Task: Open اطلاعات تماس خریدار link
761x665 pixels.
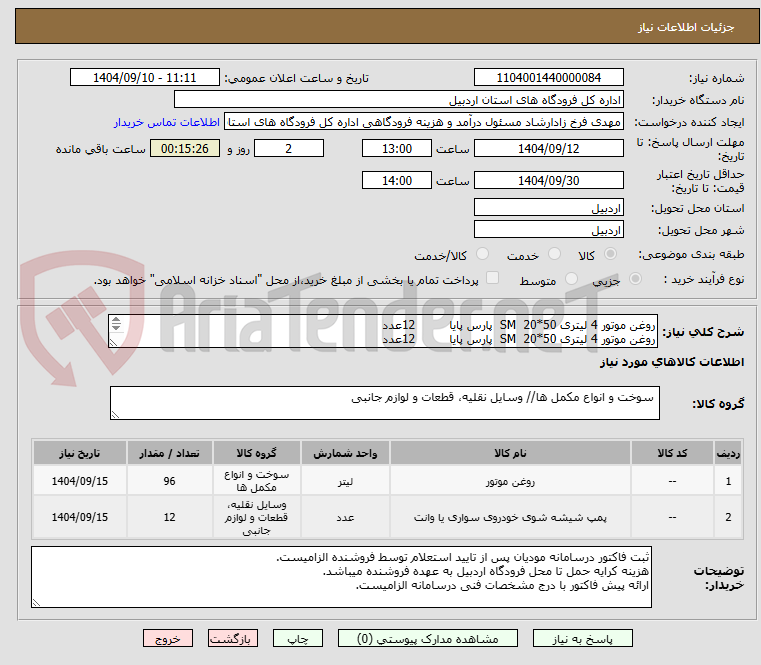Action: point(167,122)
